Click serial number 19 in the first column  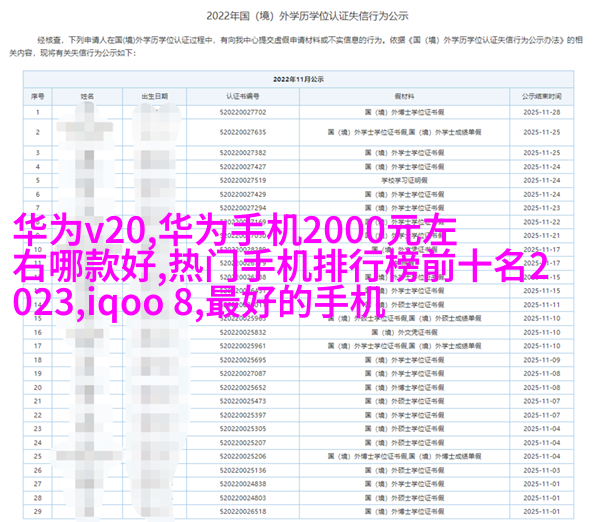click(x=38, y=374)
